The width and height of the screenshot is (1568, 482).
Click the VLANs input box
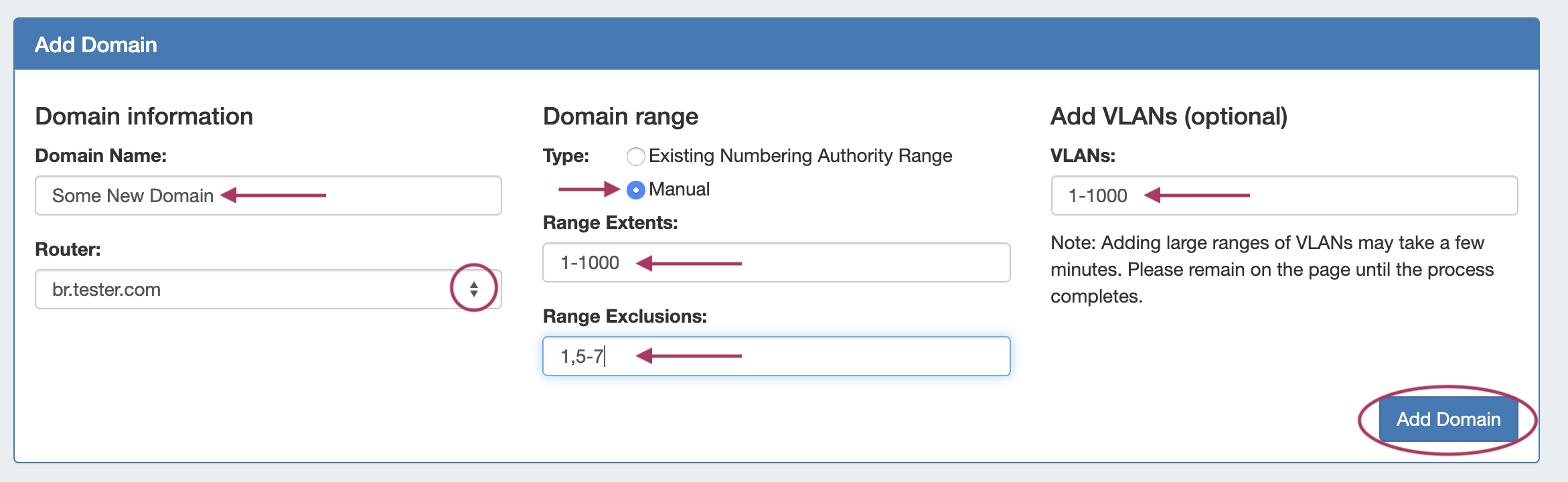point(1283,195)
